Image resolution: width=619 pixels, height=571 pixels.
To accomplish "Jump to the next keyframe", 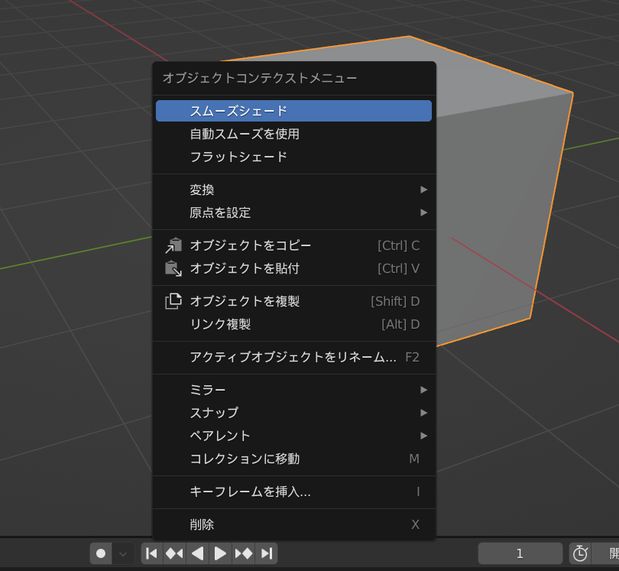I will (x=243, y=553).
